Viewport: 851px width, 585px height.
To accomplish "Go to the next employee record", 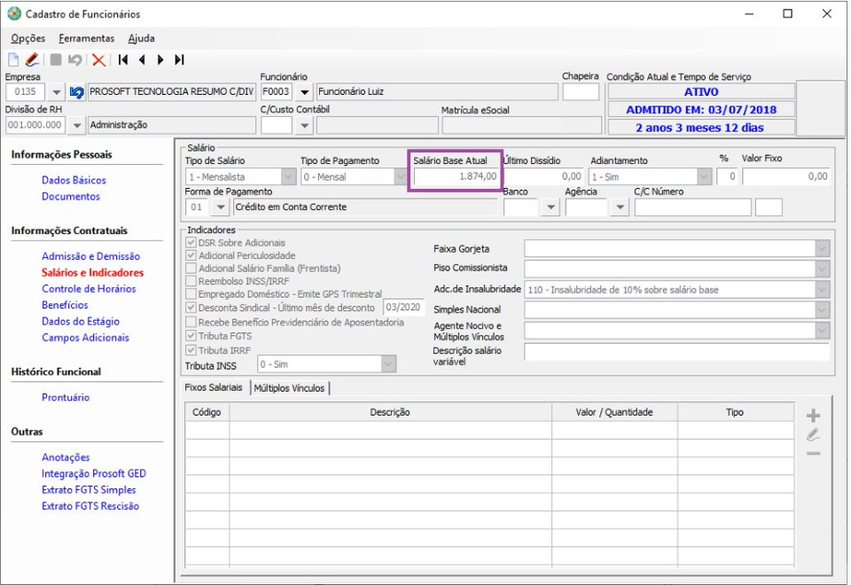I will pyautogui.click(x=160, y=60).
